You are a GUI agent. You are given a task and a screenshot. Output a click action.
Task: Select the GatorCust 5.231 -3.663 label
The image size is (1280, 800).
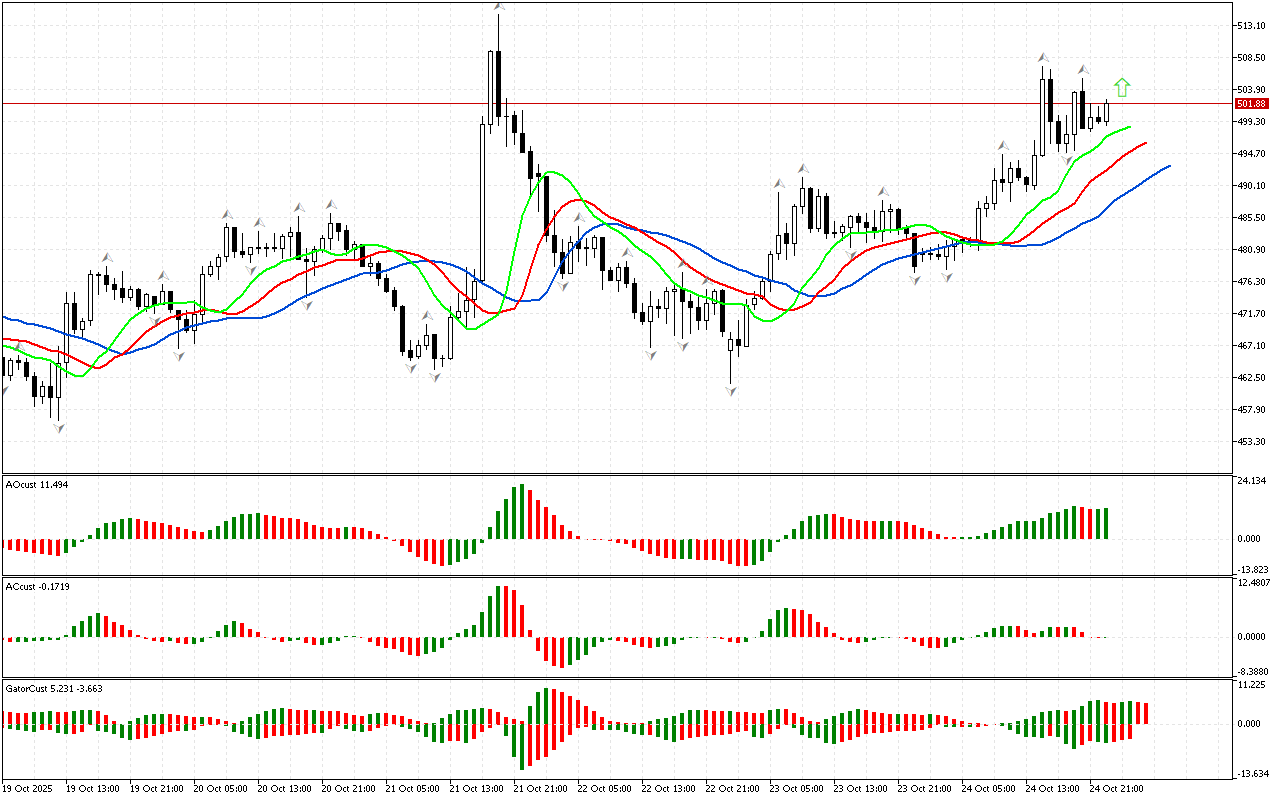point(54,688)
